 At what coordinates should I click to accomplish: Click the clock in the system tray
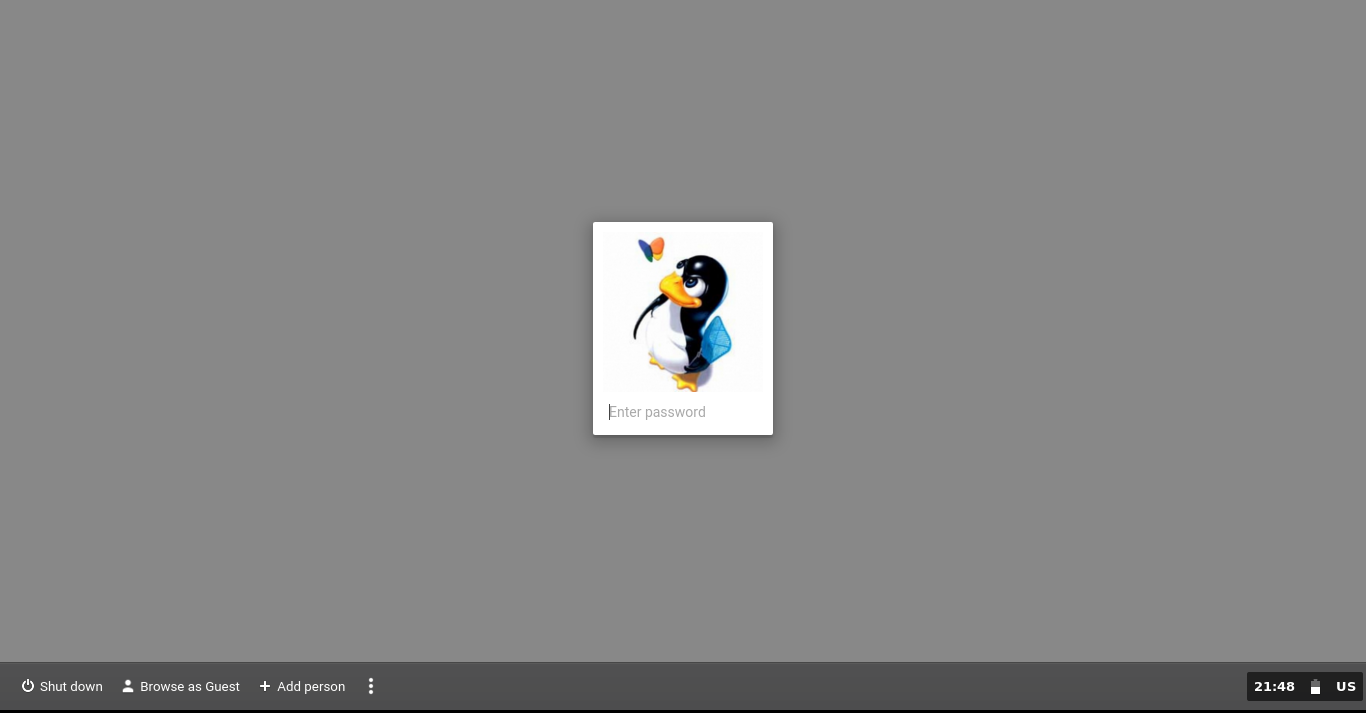(x=1274, y=686)
